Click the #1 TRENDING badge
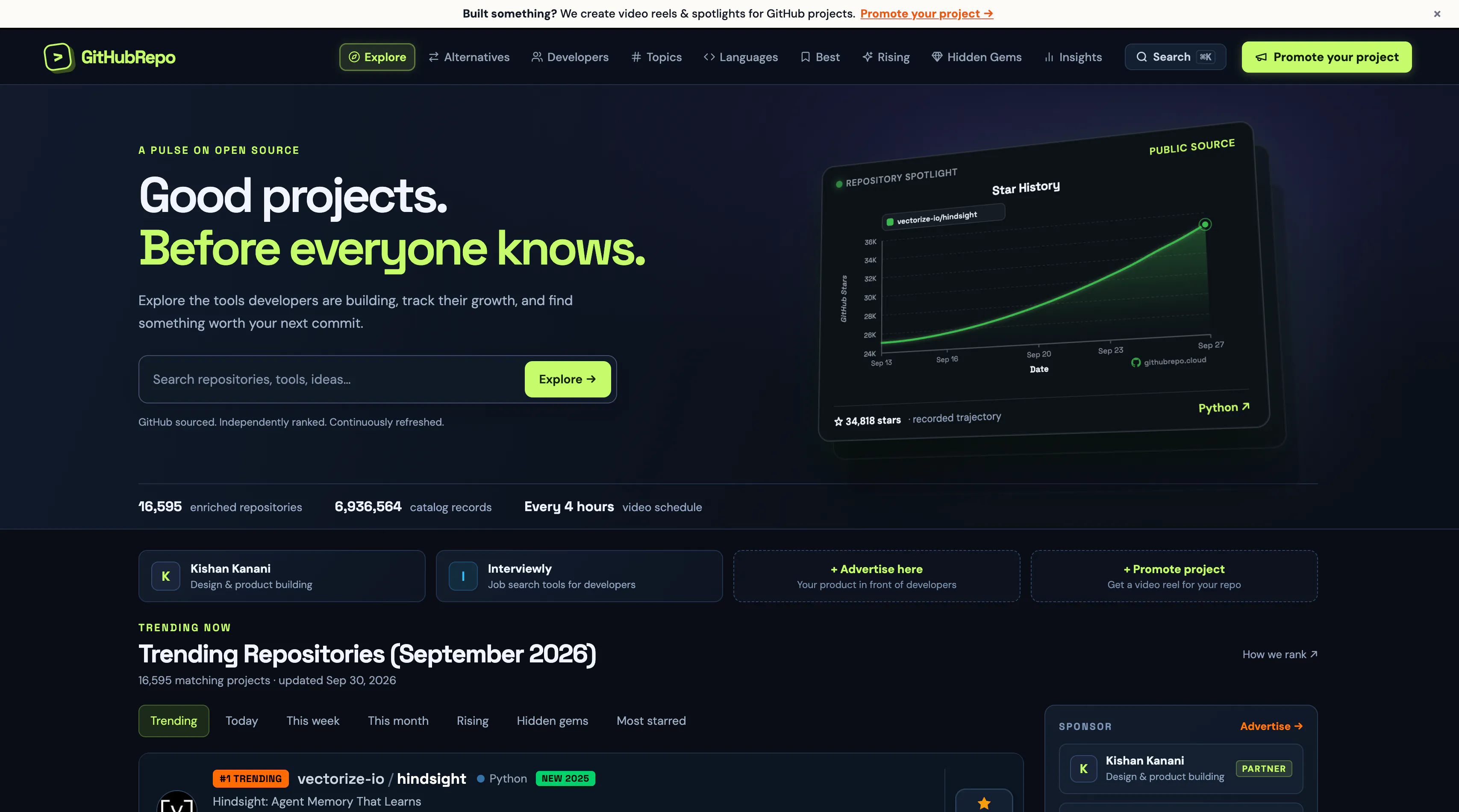Image resolution: width=1459 pixels, height=812 pixels. [x=251, y=779]
